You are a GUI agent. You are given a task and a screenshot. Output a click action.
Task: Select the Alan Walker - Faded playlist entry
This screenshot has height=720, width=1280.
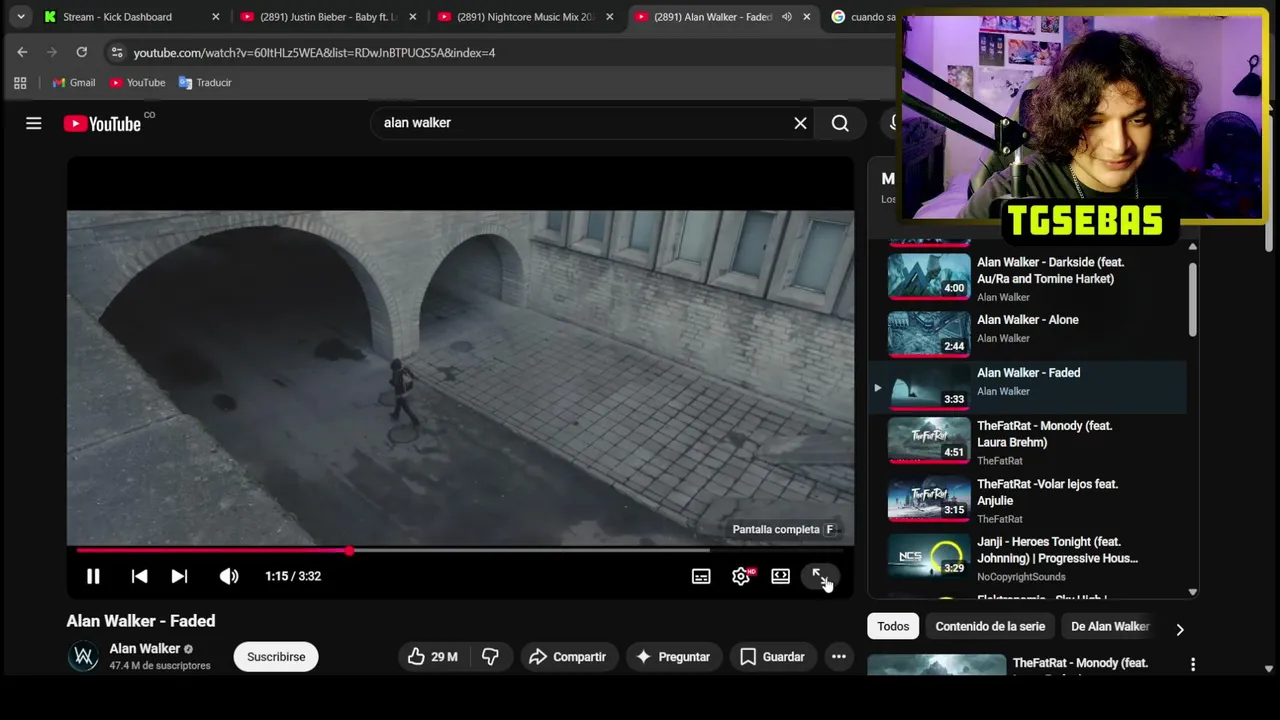[1027, 385]
